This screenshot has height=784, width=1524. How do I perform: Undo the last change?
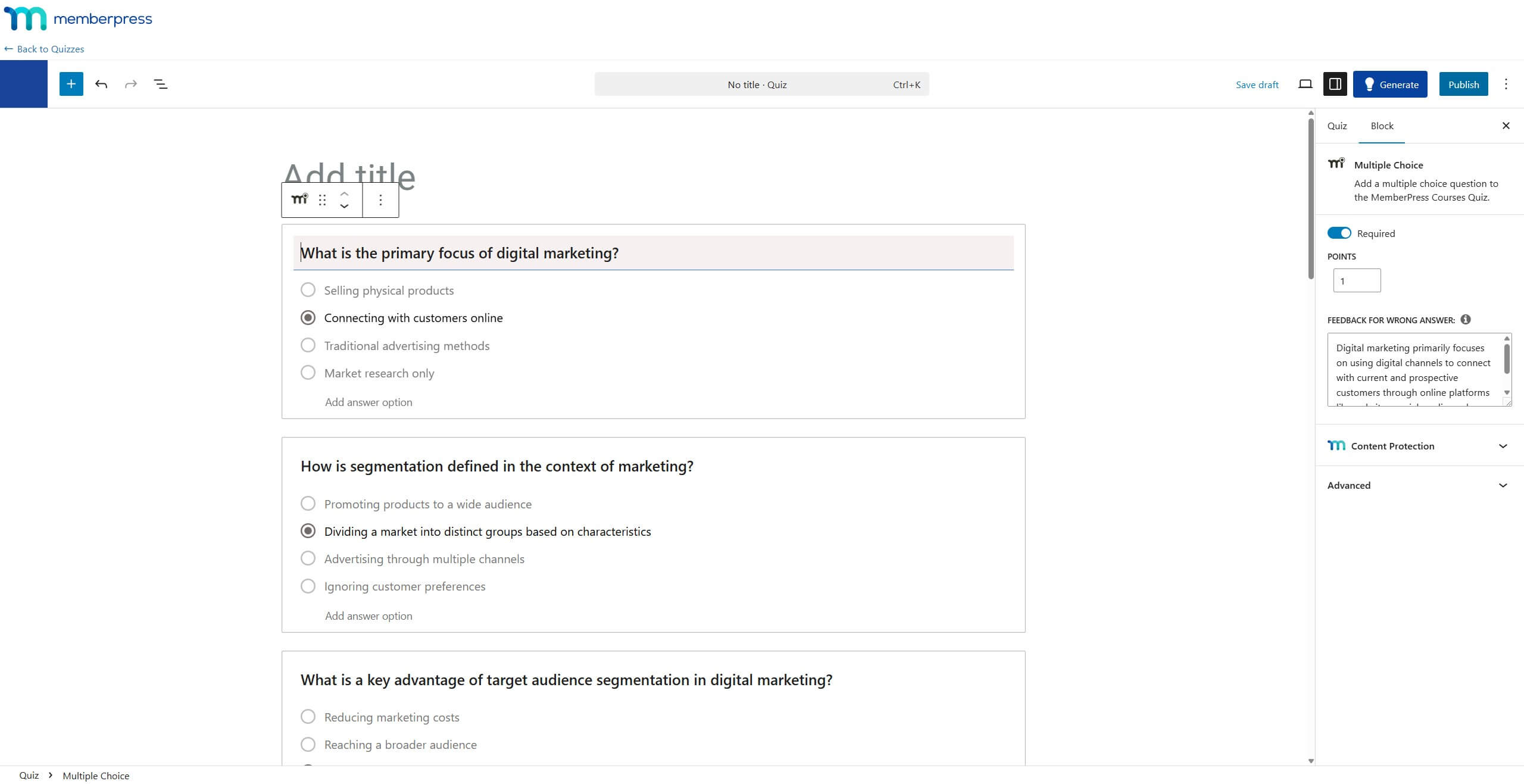click(x=101, y=84)
